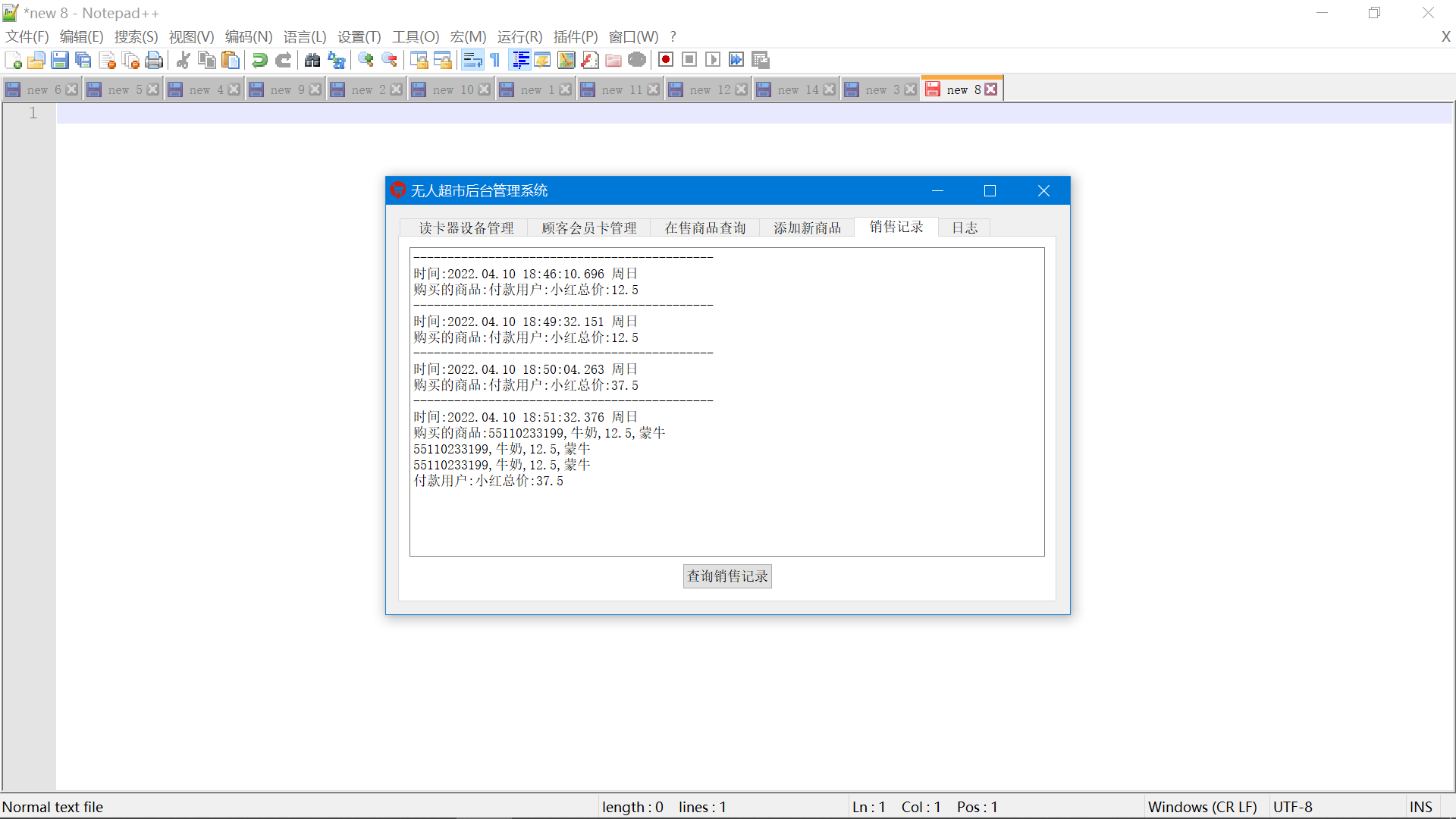The height and width of the screenshot is (819, 1456).
Task: Run macro multiple times icon
Action: click(x=736, y=60)
